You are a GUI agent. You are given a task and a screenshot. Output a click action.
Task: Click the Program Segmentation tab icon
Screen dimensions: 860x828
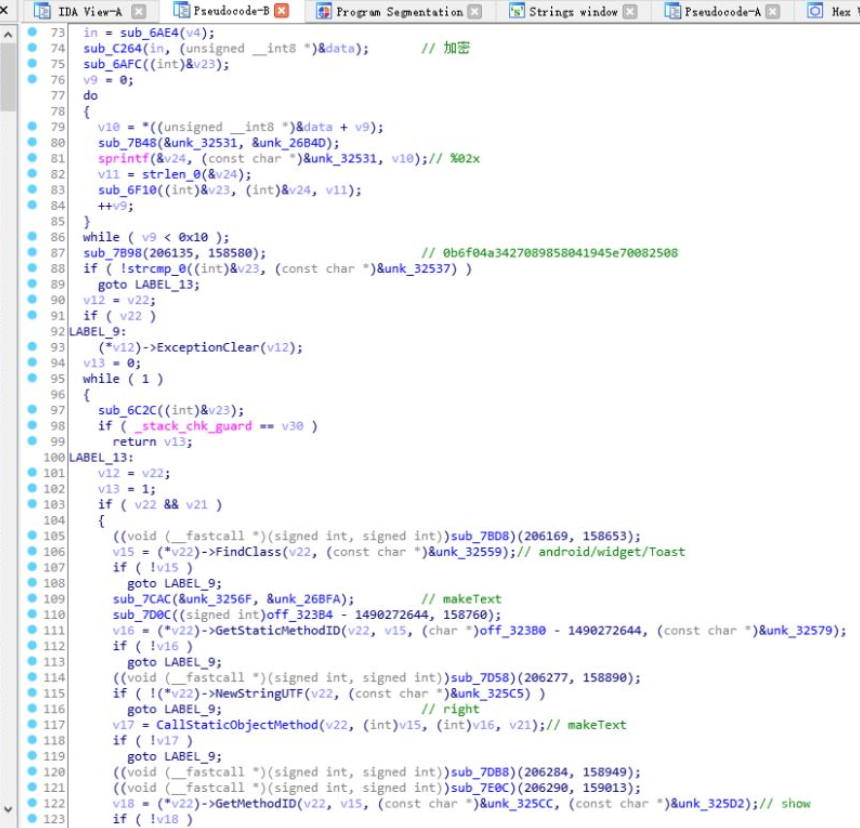tap(324, 11)
